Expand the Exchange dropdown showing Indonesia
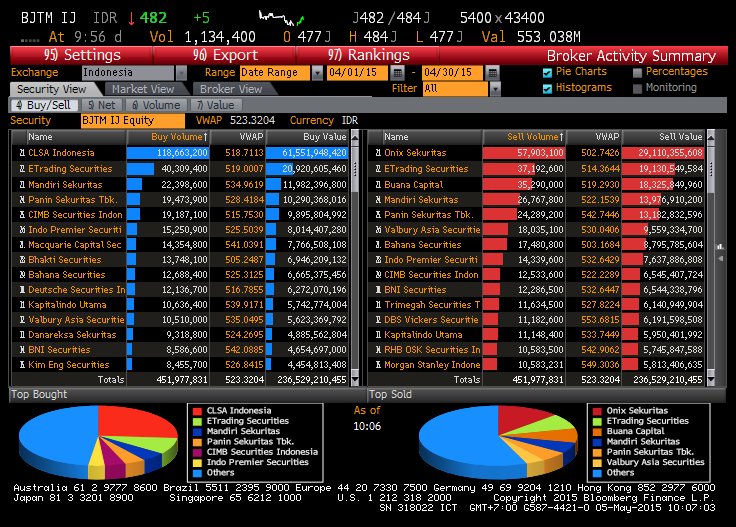 tap(127, 73)
